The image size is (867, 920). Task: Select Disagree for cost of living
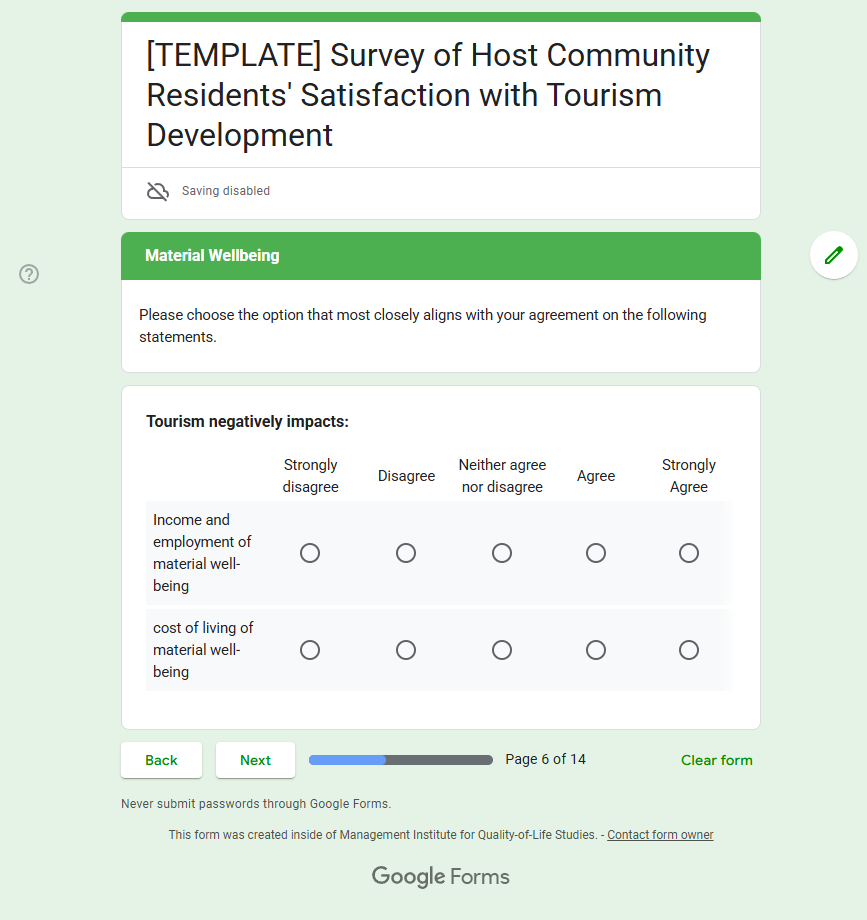(x=406, y=650)
